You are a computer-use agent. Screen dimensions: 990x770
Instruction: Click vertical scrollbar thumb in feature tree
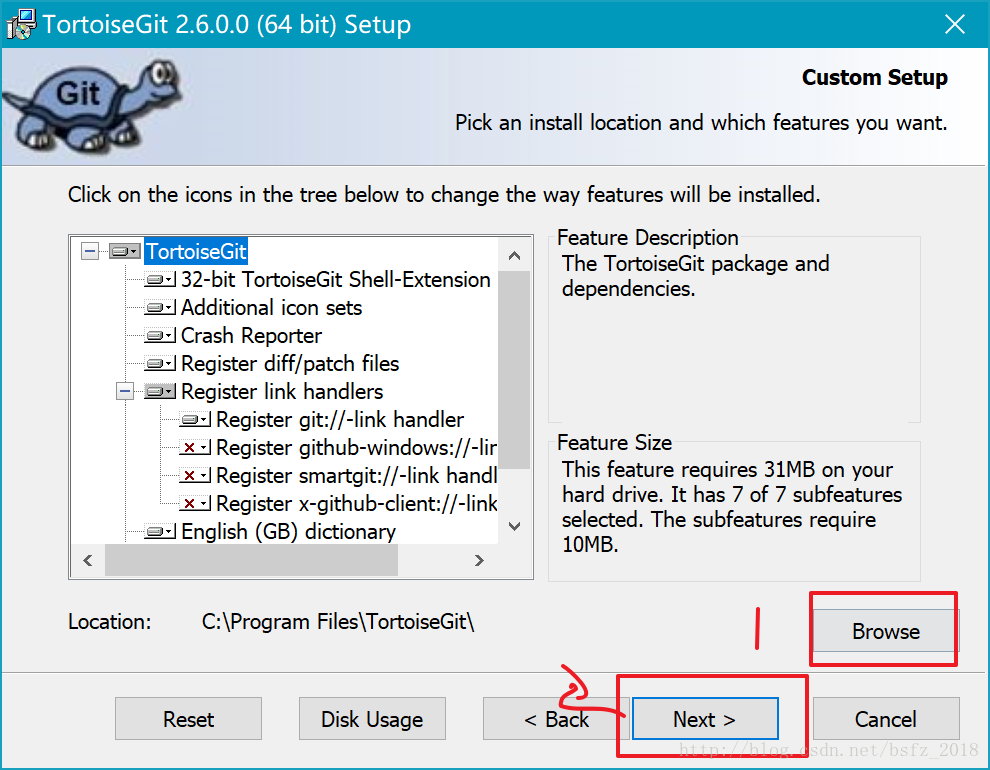515,370
